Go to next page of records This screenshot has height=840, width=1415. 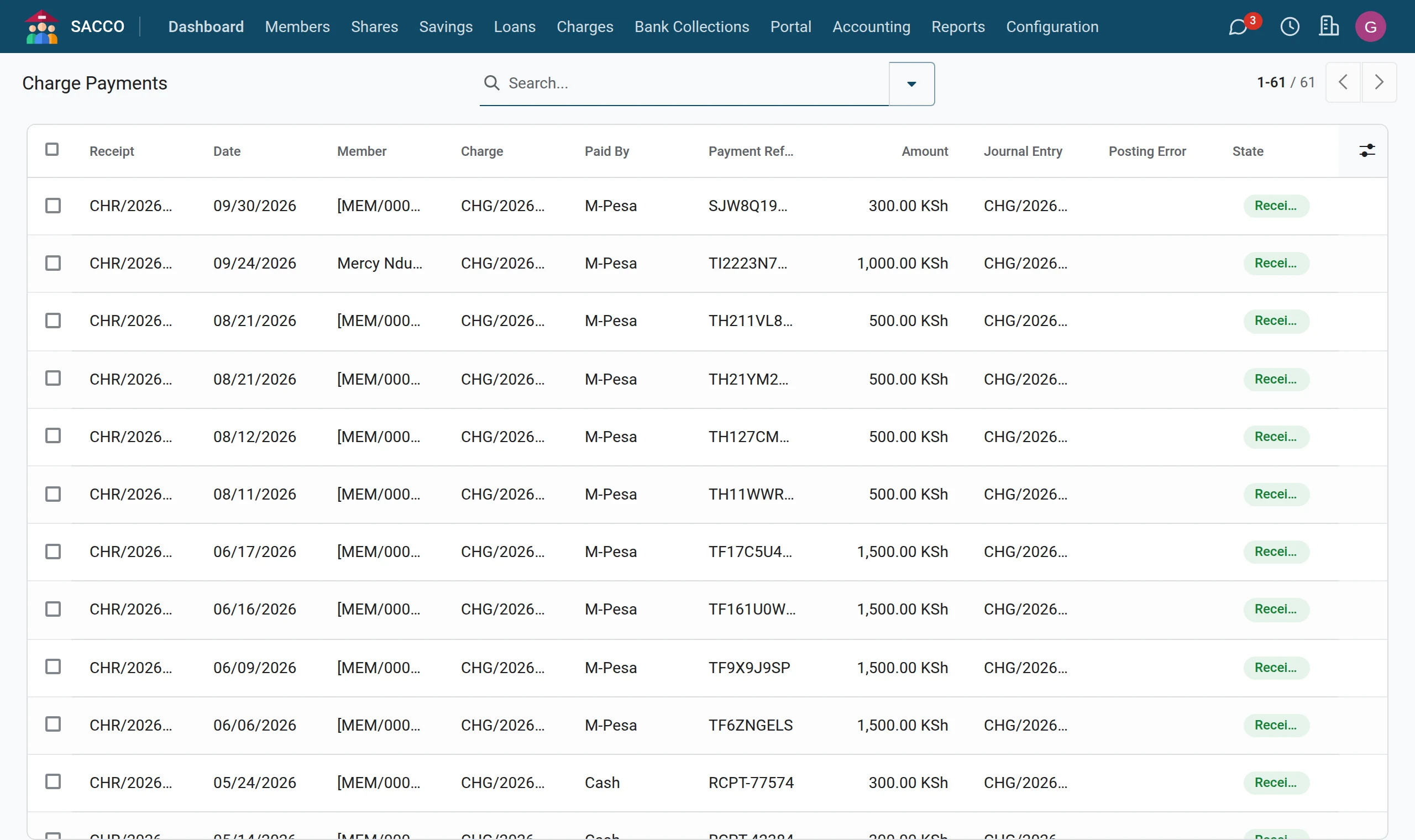pos(1379,83)
